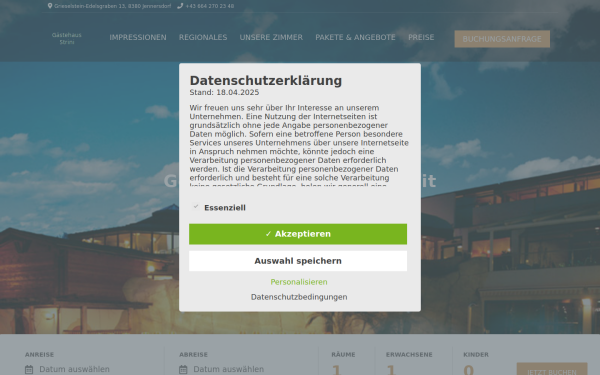
Task: Click the Kinder count value
Action: [x=469, y=370]
